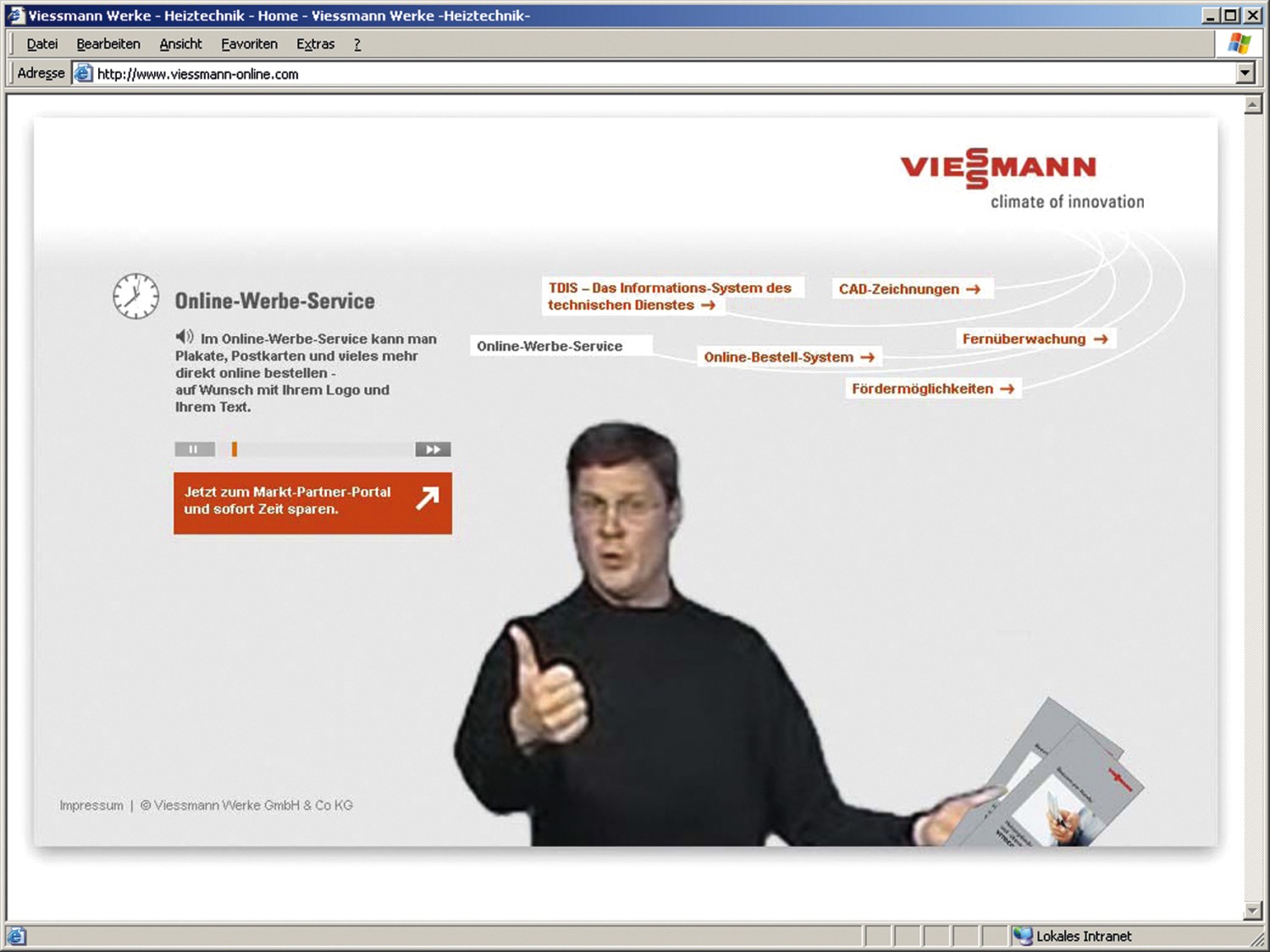Click the 'Adresse' label
The width and height of the screenshot is (1270, 952).
41,74
